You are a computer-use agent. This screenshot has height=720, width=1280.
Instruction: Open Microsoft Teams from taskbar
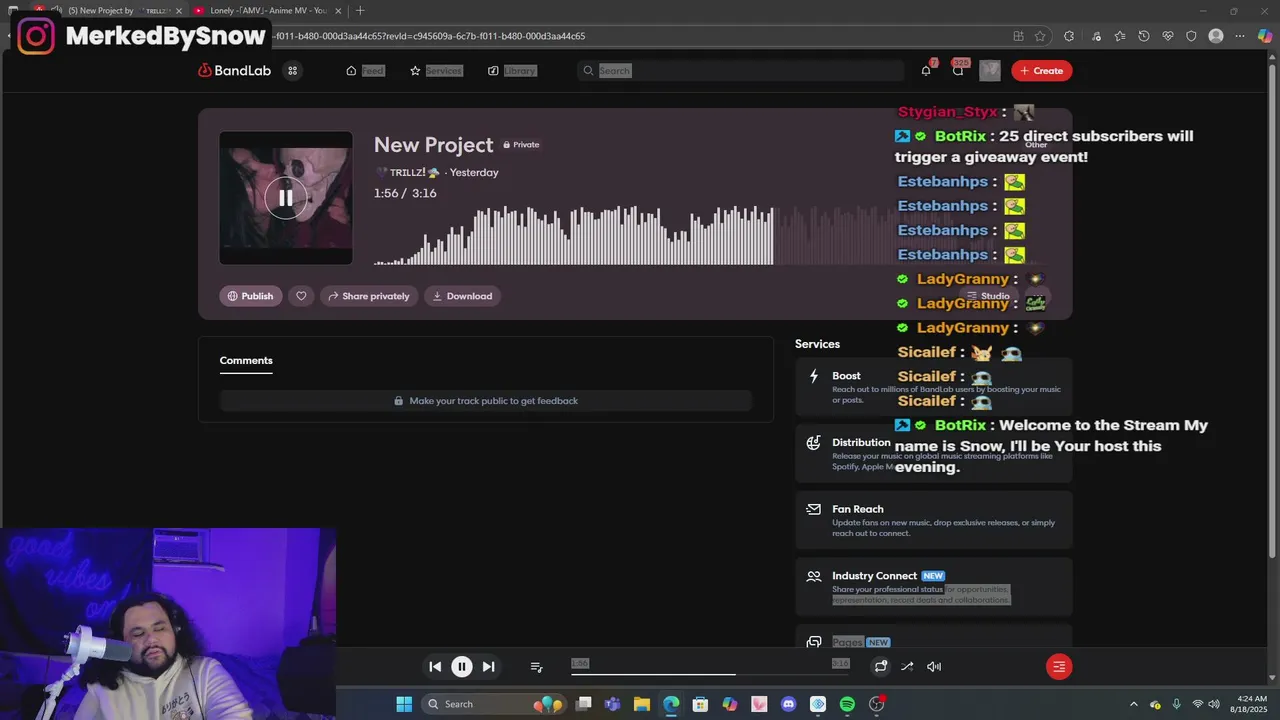[x=612, y=704]
